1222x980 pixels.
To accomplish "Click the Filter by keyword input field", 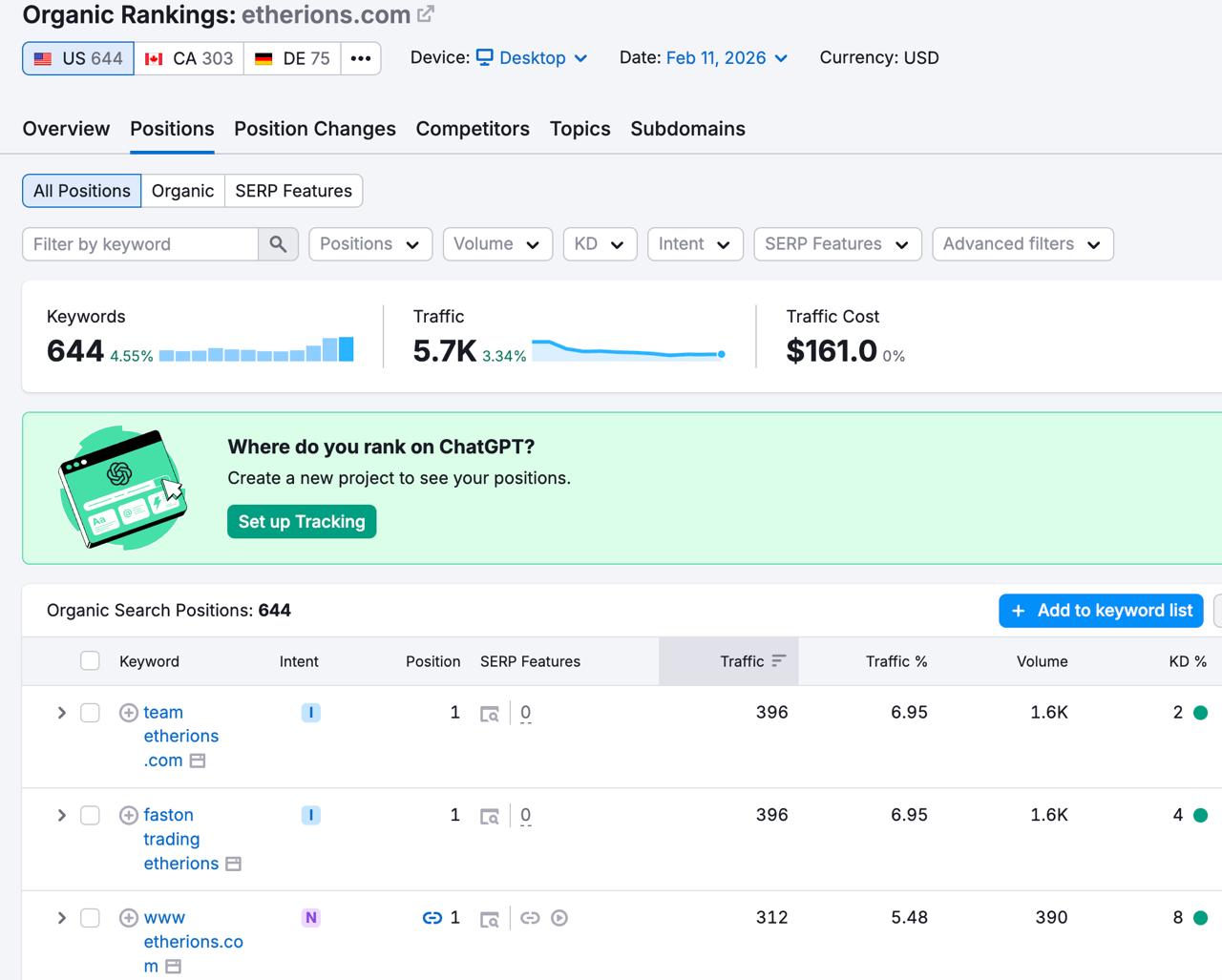I will (140, 244).
